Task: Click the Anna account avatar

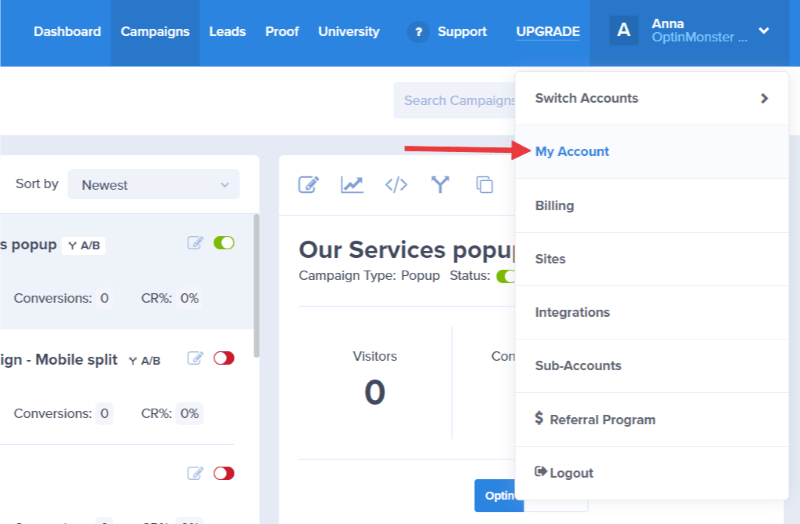Action: tap(624, 31)
